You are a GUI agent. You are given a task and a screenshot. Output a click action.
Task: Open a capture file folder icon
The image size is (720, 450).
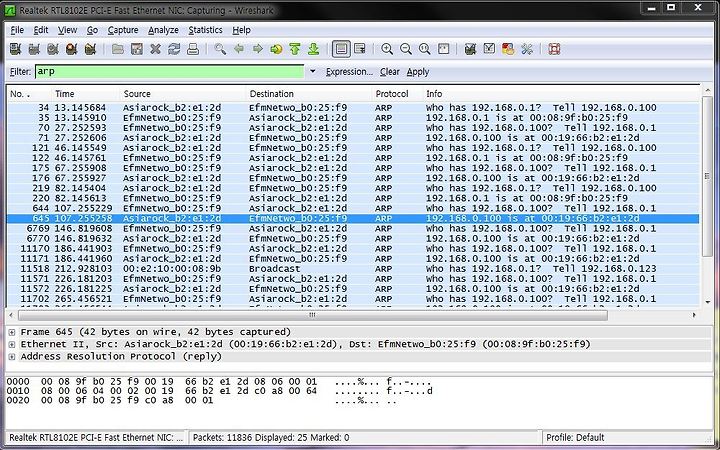[x=118, y=49]
